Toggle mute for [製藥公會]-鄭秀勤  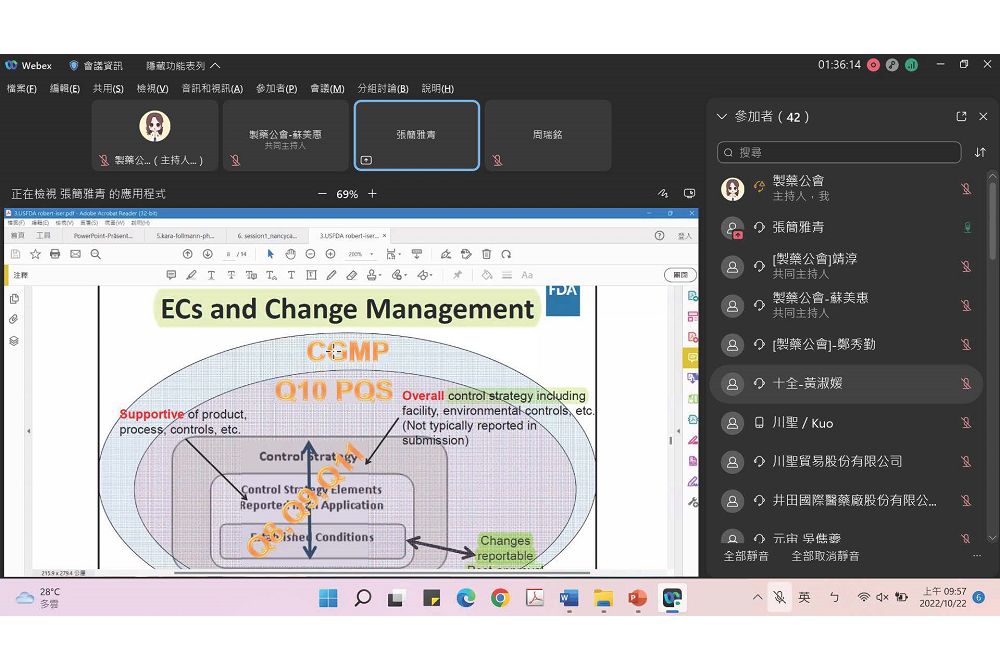pos(966,344)
